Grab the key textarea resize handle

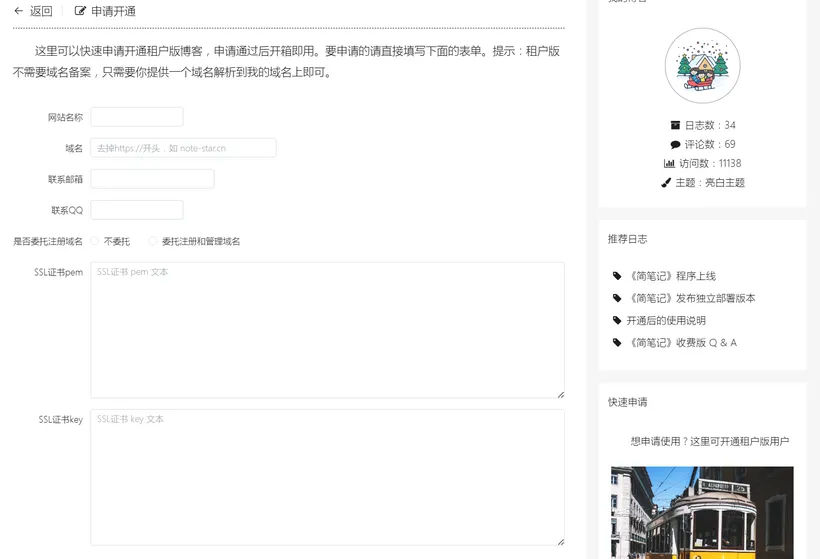561,542
